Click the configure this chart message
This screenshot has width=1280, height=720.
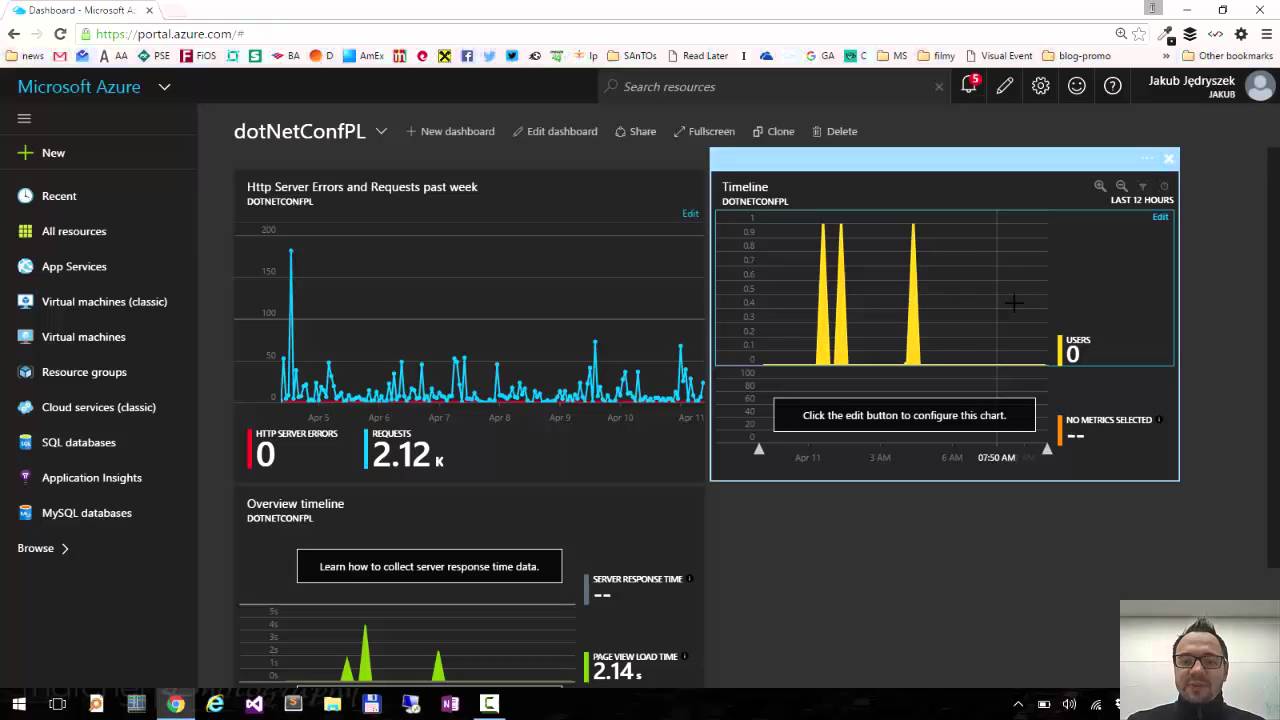tap(904, 415)
